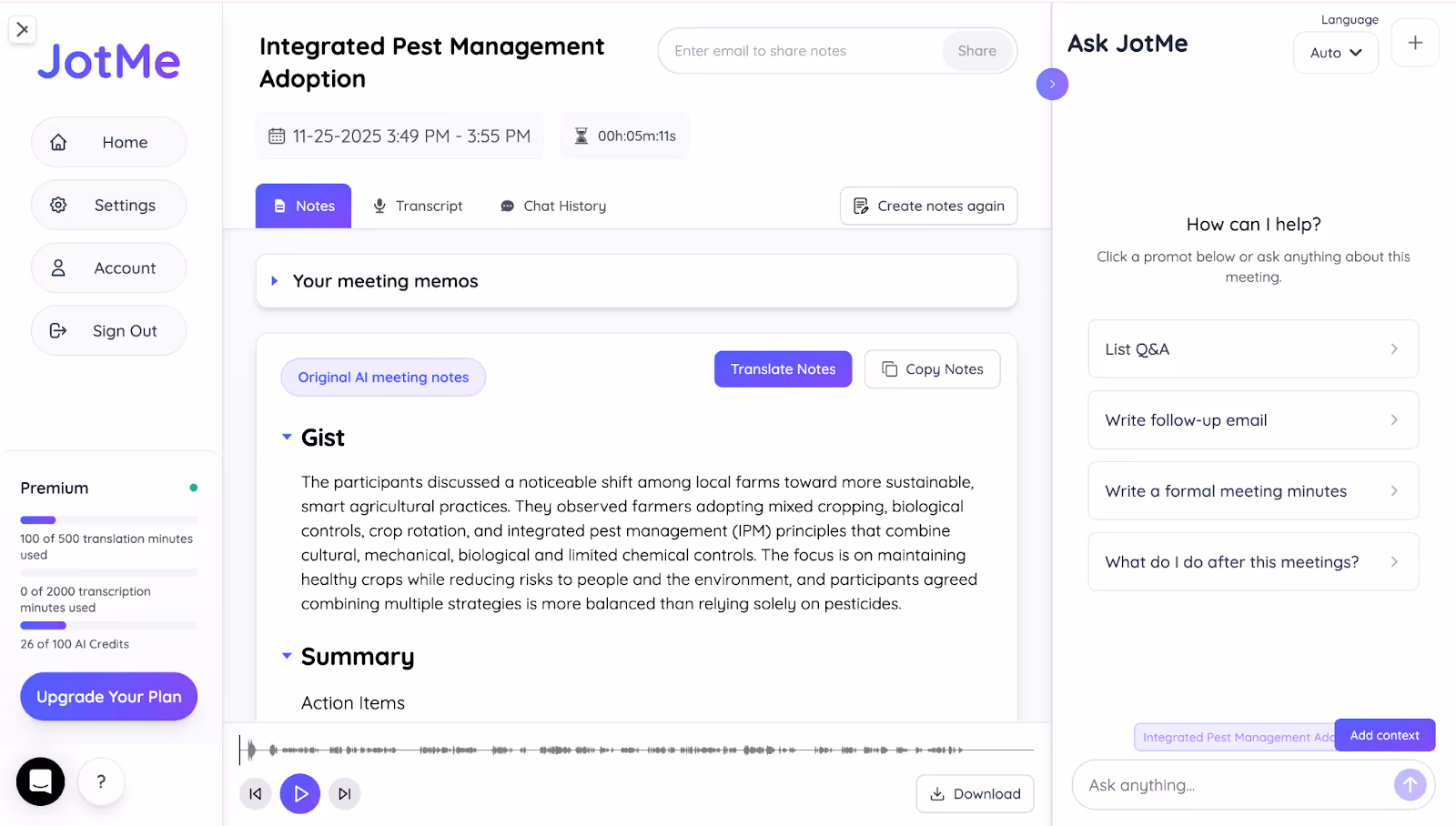Click Translate Notes

pyautogui.click(x=783, y=368)
